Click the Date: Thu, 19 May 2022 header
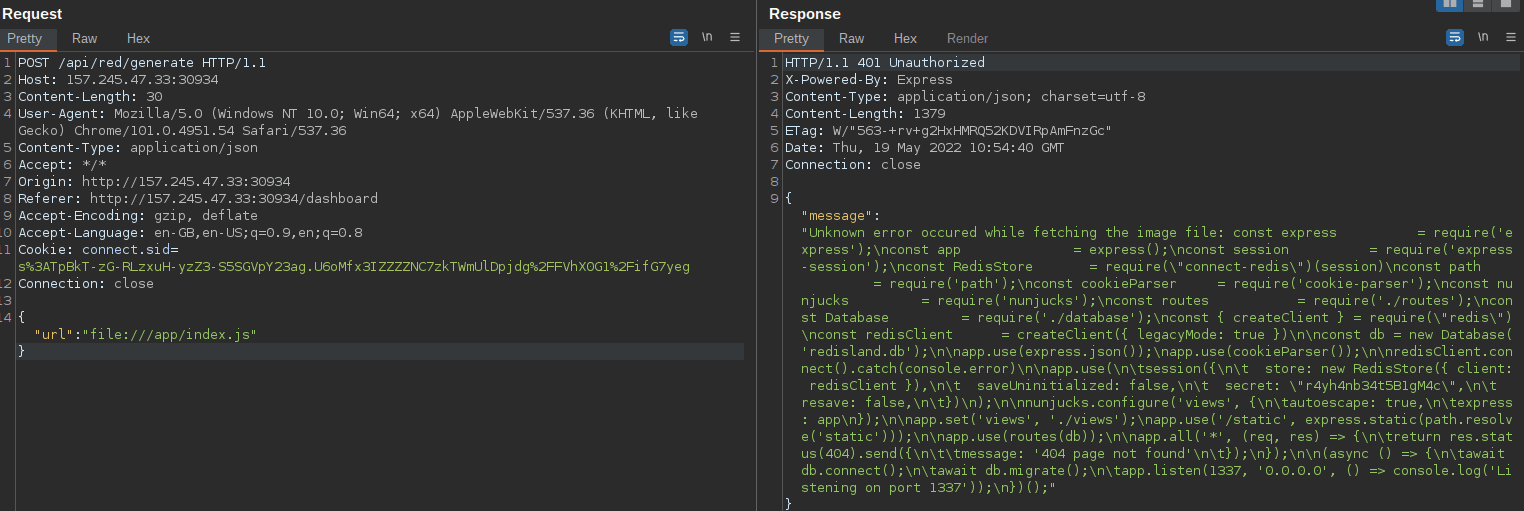Screen dimensions: 1524x511 pyautogui.click(x=925, y=147)
